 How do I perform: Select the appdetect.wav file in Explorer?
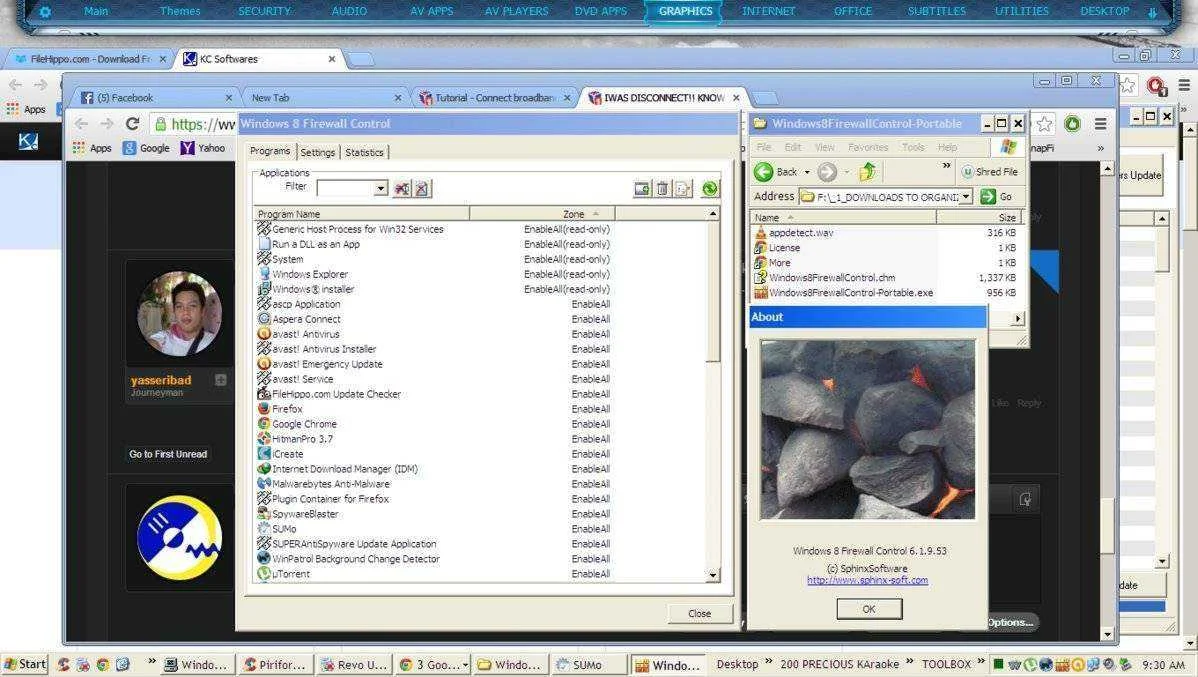tap(801, 233)
